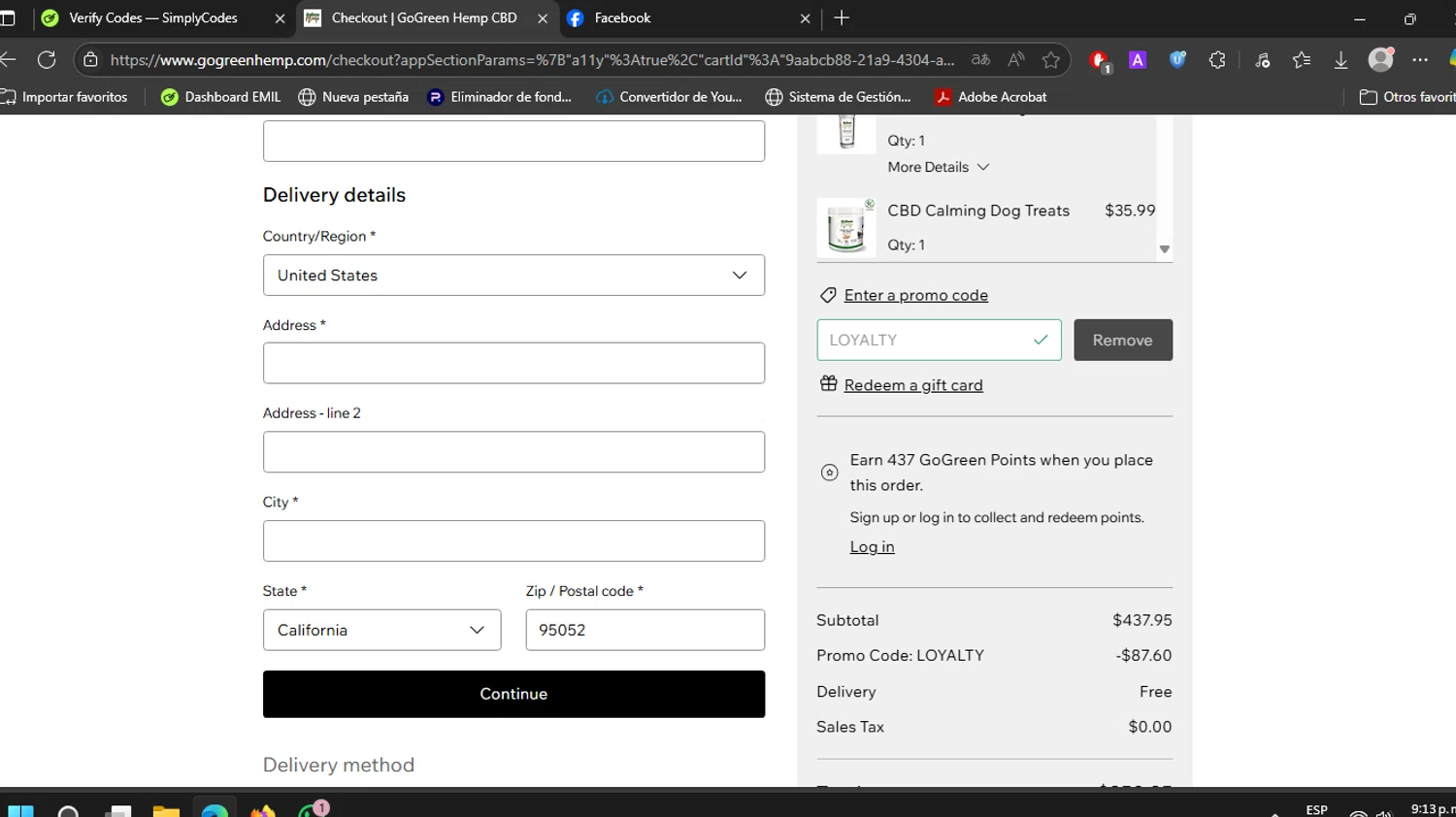Open Downloads icon
This screenshot has height=817, width=1456.
1340,60
